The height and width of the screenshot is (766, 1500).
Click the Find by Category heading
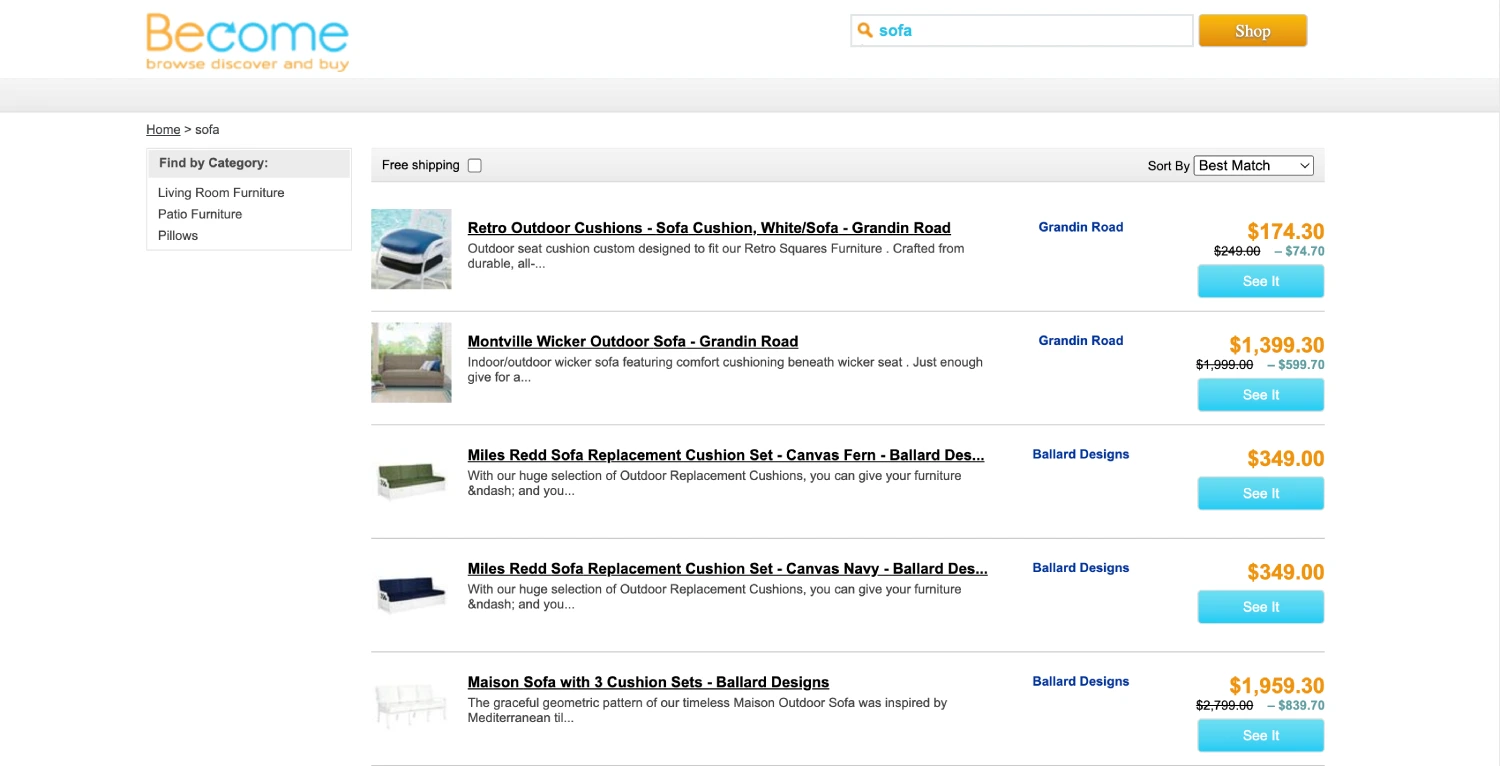point(213,163)
